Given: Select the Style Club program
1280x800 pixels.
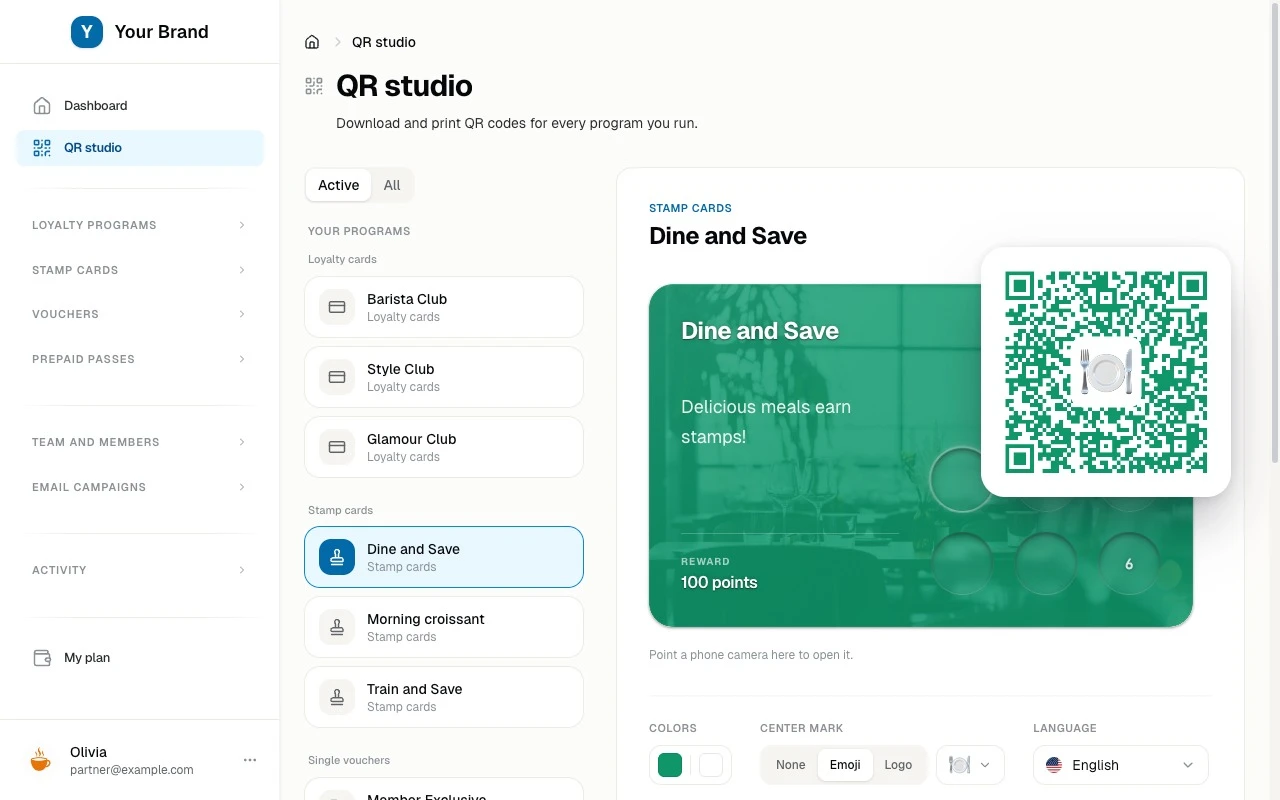Looking at the screenshot, I should click(444, 377).
